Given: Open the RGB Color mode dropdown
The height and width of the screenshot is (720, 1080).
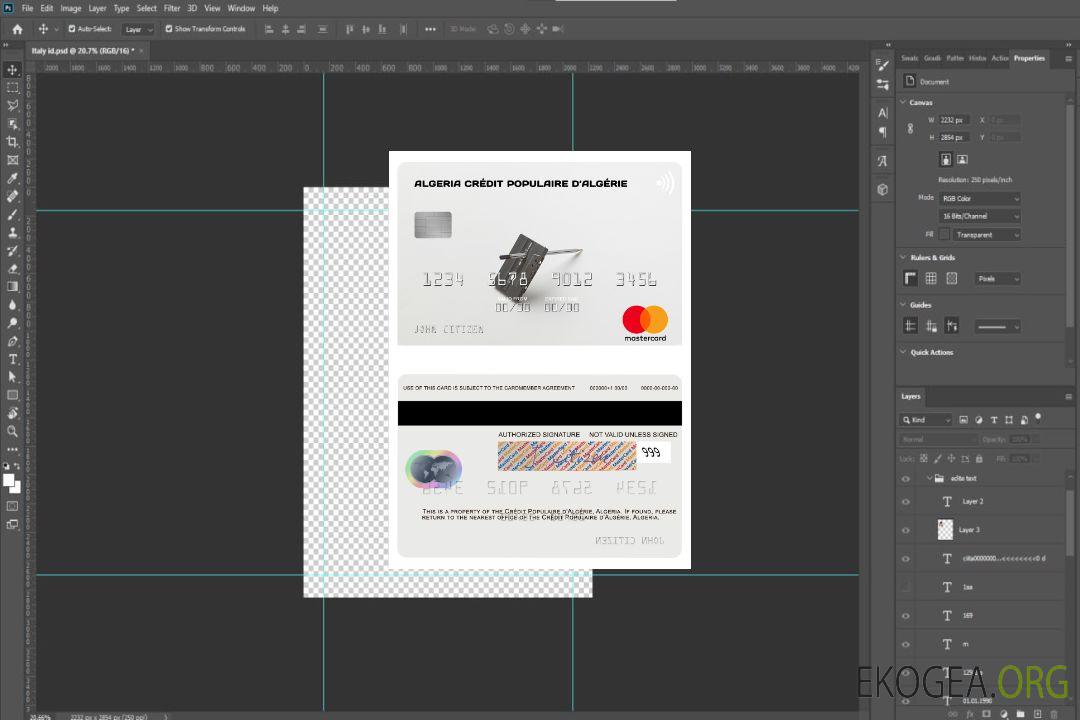Looking at the screenshot, I should (x=979, y=198).
